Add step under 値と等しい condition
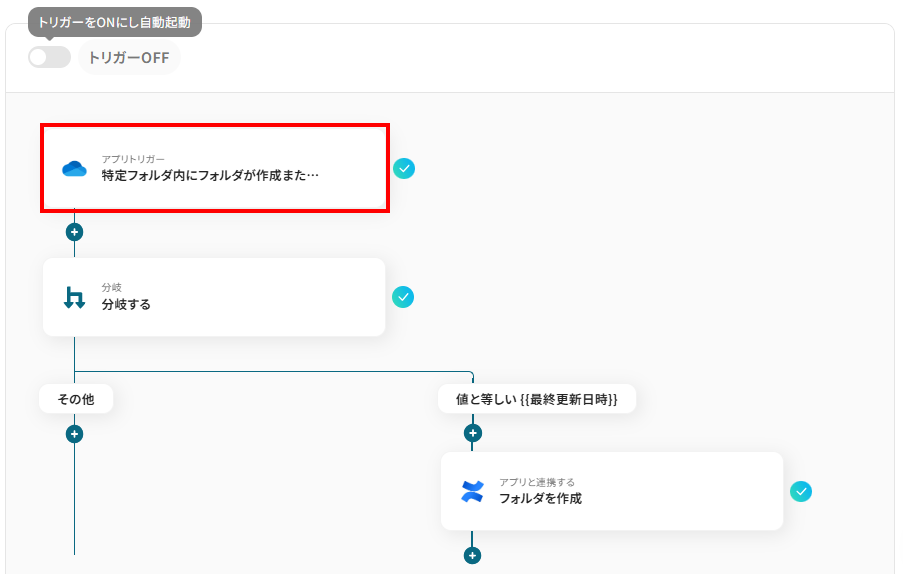The width and height of the screenshot is (903, 574). click(473, 433)
